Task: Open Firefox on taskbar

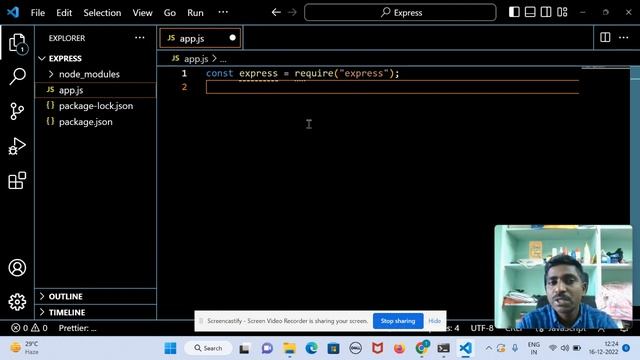Action: [x=399, y=349]
